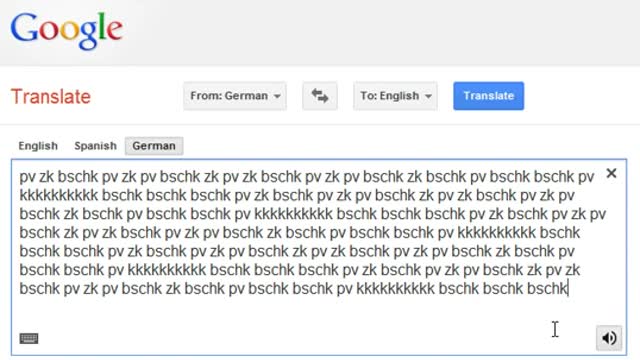Open the virtual keyboard input tool
Screen dimensions: 640x360
tap(29, 338)
